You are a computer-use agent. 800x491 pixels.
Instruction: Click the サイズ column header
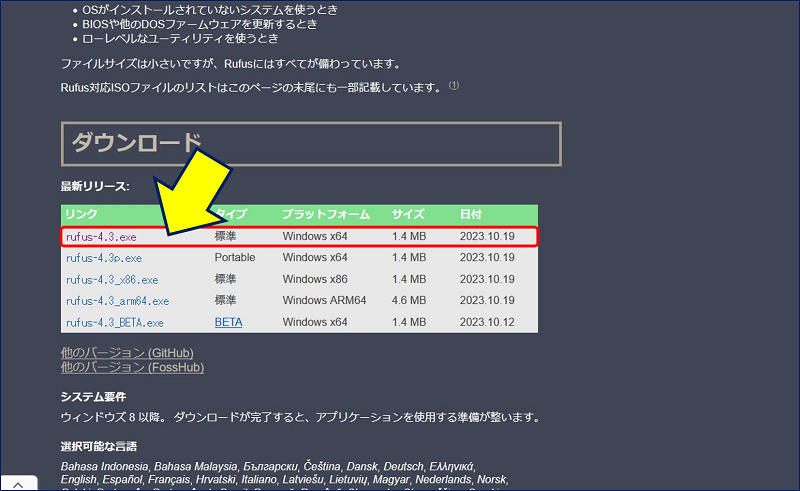(x=408, y=214)
